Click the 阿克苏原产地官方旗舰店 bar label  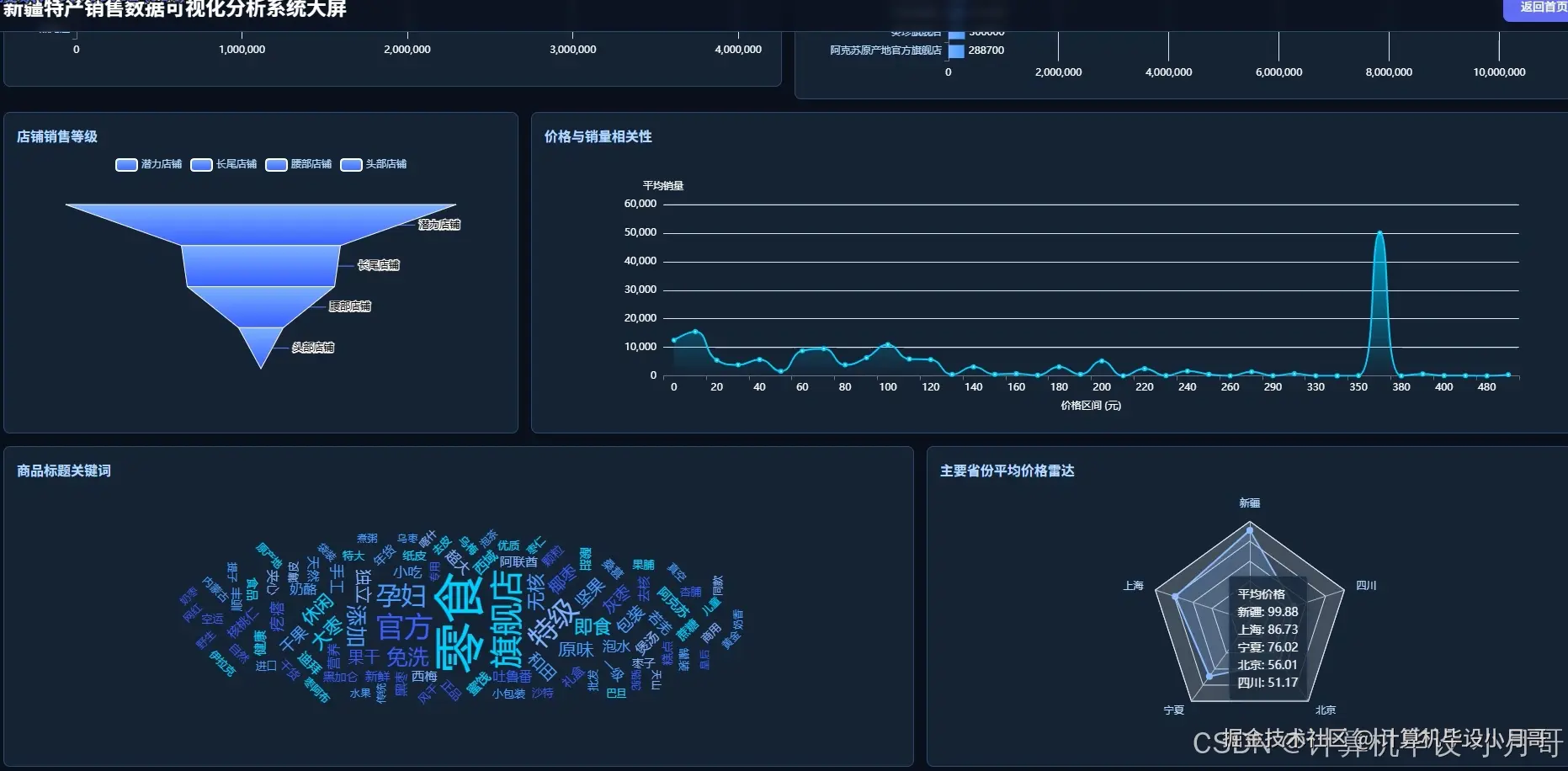click(885, 51)
